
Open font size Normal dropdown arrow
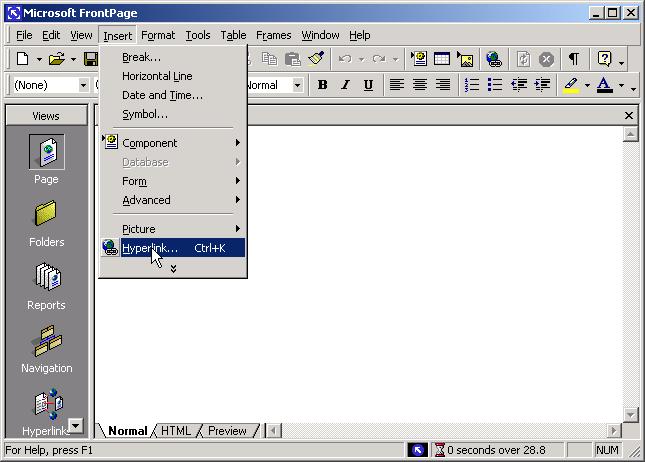point(297,85)
